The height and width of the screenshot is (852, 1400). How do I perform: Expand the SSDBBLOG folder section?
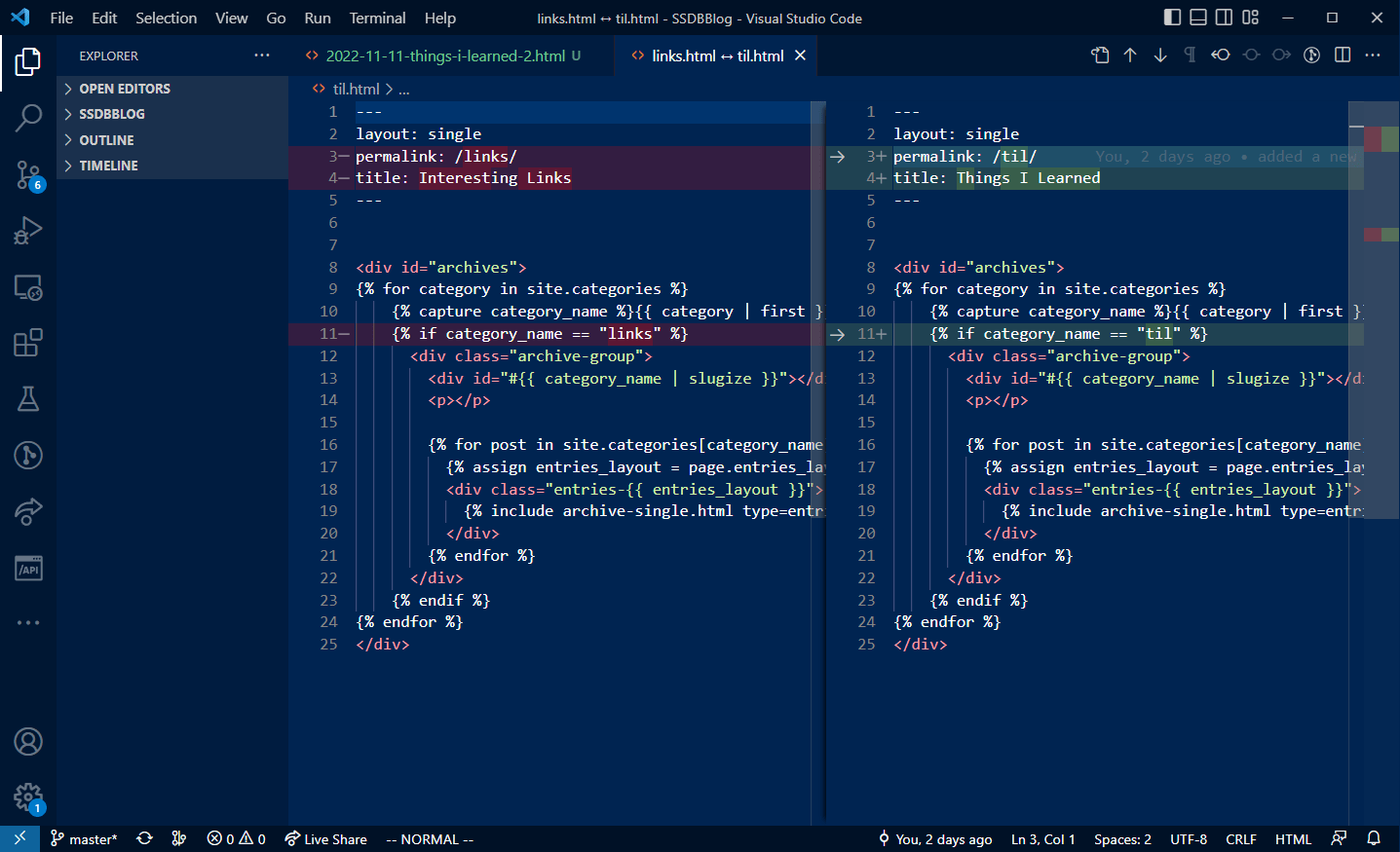pos(172,114)
